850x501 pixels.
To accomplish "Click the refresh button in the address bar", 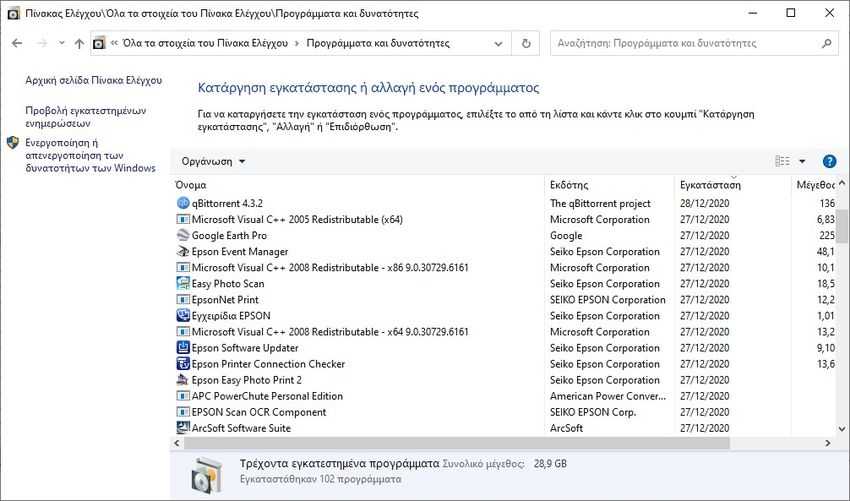I will tap(525, 43).
